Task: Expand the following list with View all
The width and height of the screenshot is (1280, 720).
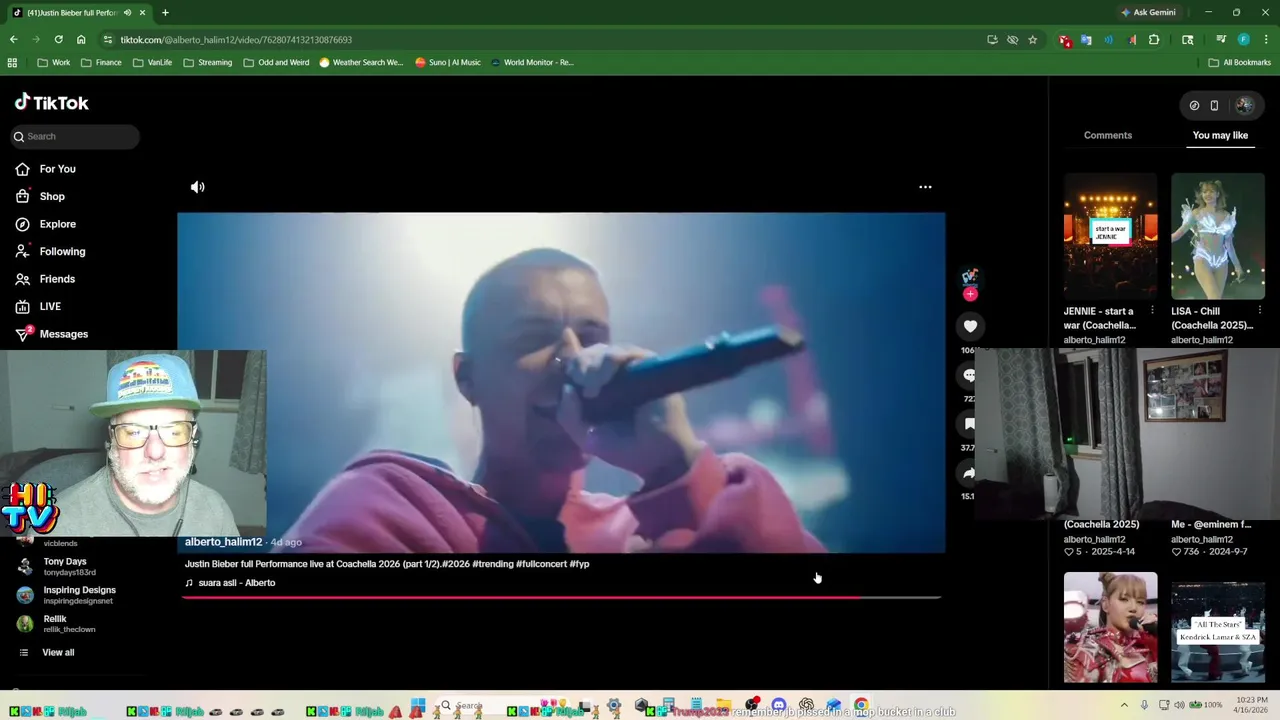Action: tap(58, 652)
